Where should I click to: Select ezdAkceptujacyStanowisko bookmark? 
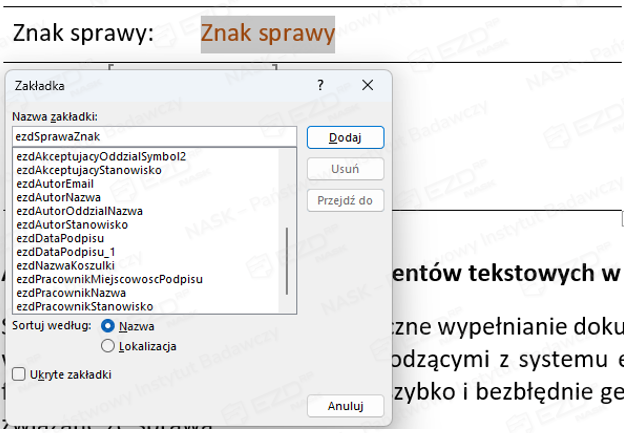coord(89,170)
